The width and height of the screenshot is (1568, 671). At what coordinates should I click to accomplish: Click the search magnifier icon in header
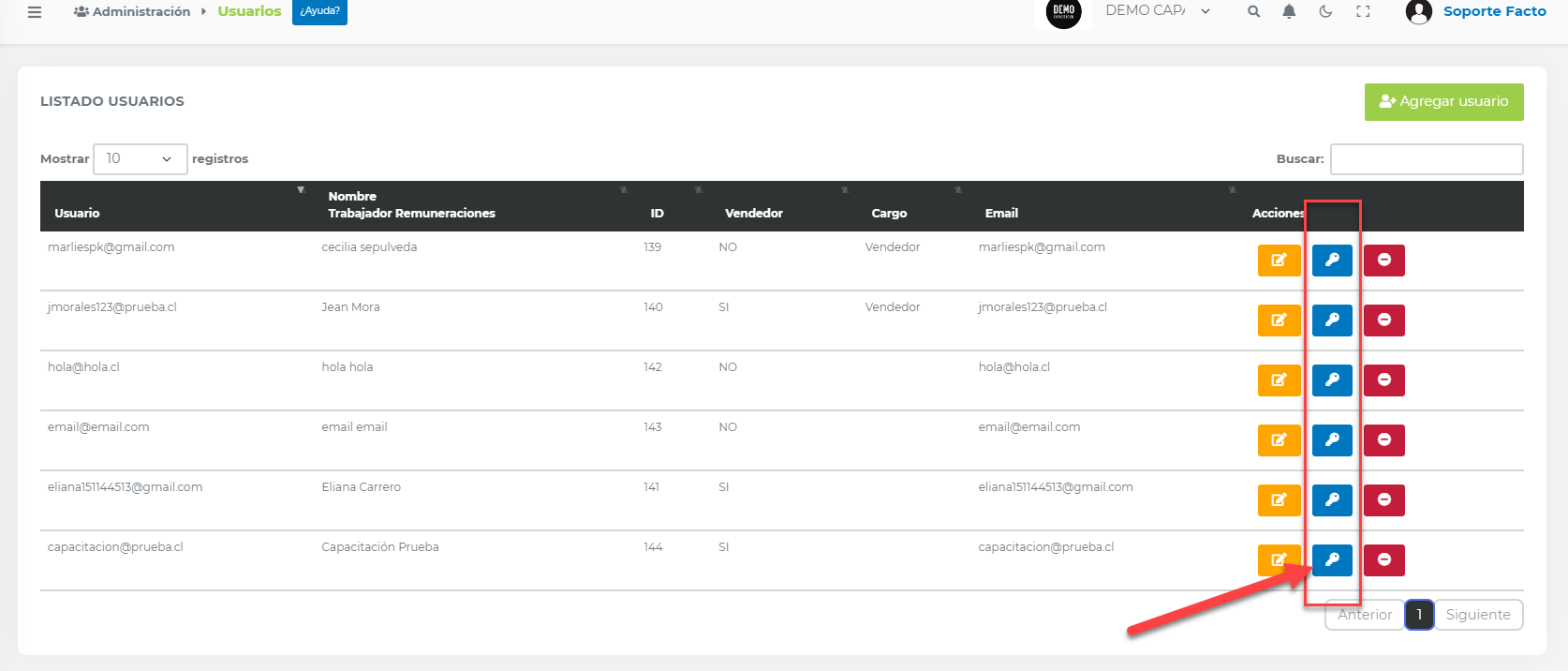[1253, 12]
